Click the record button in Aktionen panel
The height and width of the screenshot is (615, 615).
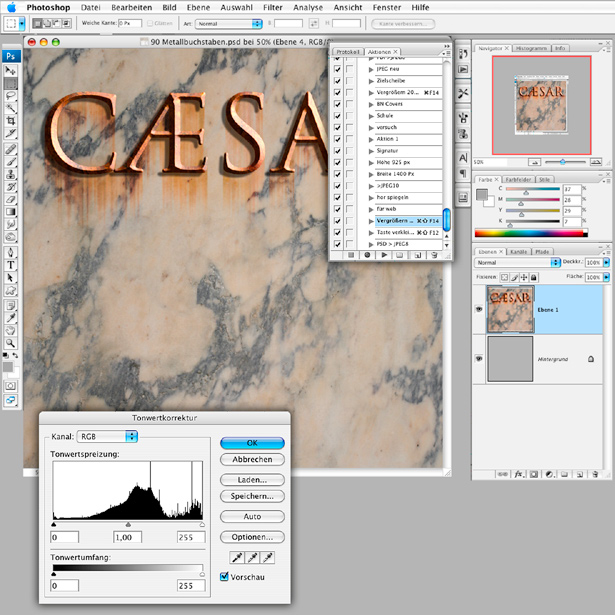tap(366, 255)
